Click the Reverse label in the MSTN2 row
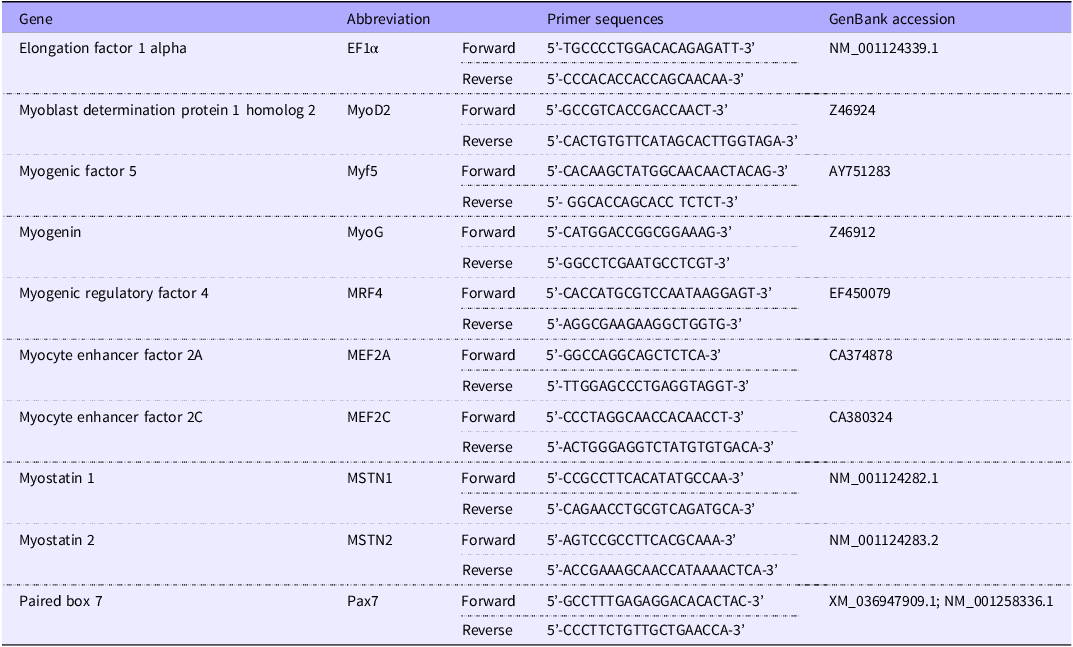 [487, 570]
